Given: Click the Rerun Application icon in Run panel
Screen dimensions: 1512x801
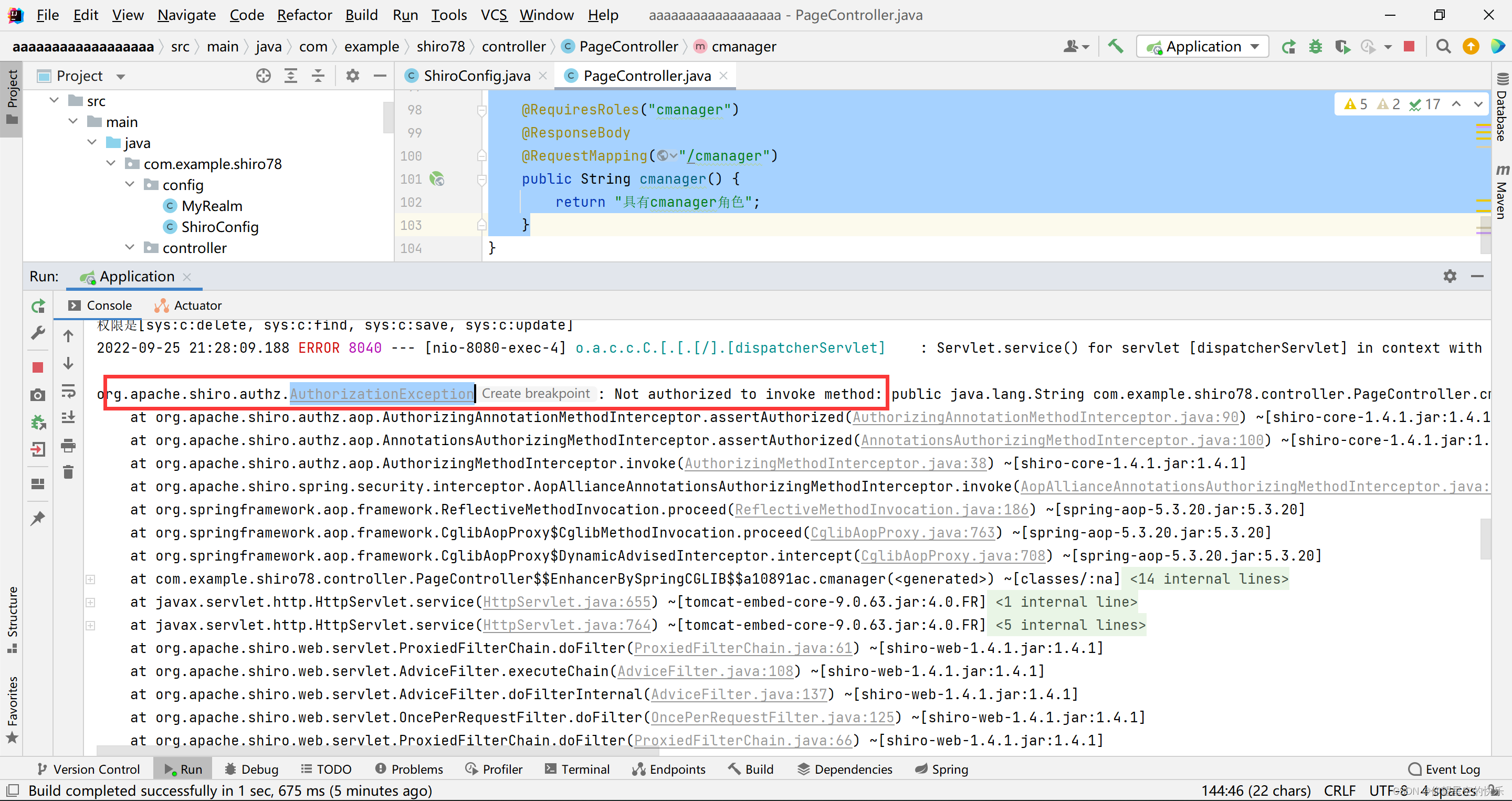Looking at the screenshot, I should point(38,307).
